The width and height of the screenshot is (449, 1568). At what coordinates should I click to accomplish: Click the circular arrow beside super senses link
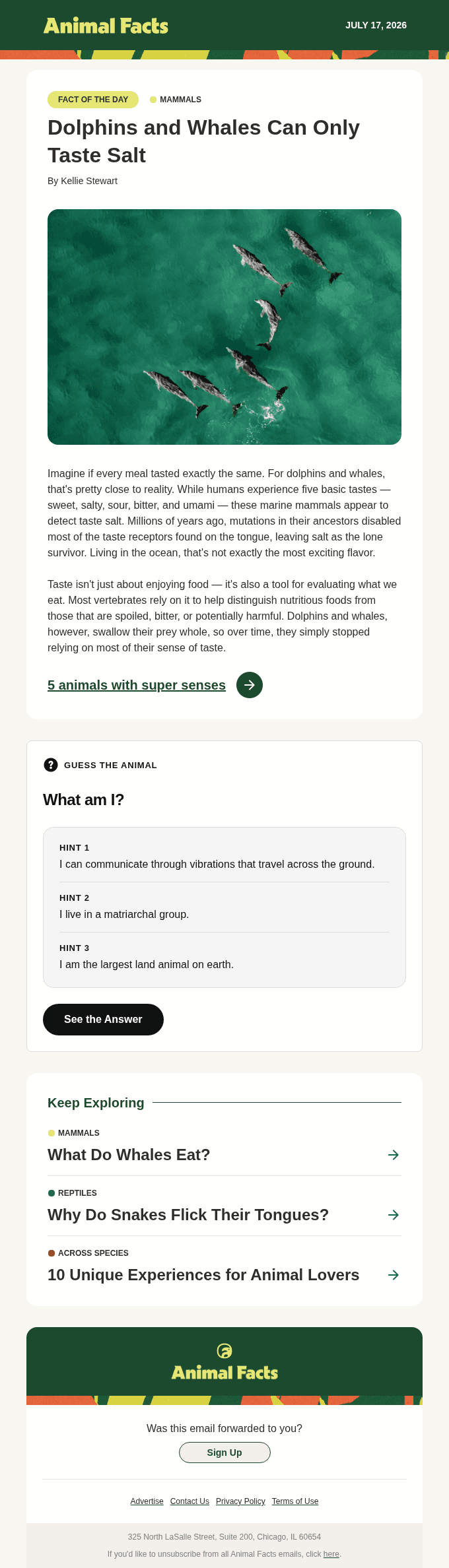250,685
